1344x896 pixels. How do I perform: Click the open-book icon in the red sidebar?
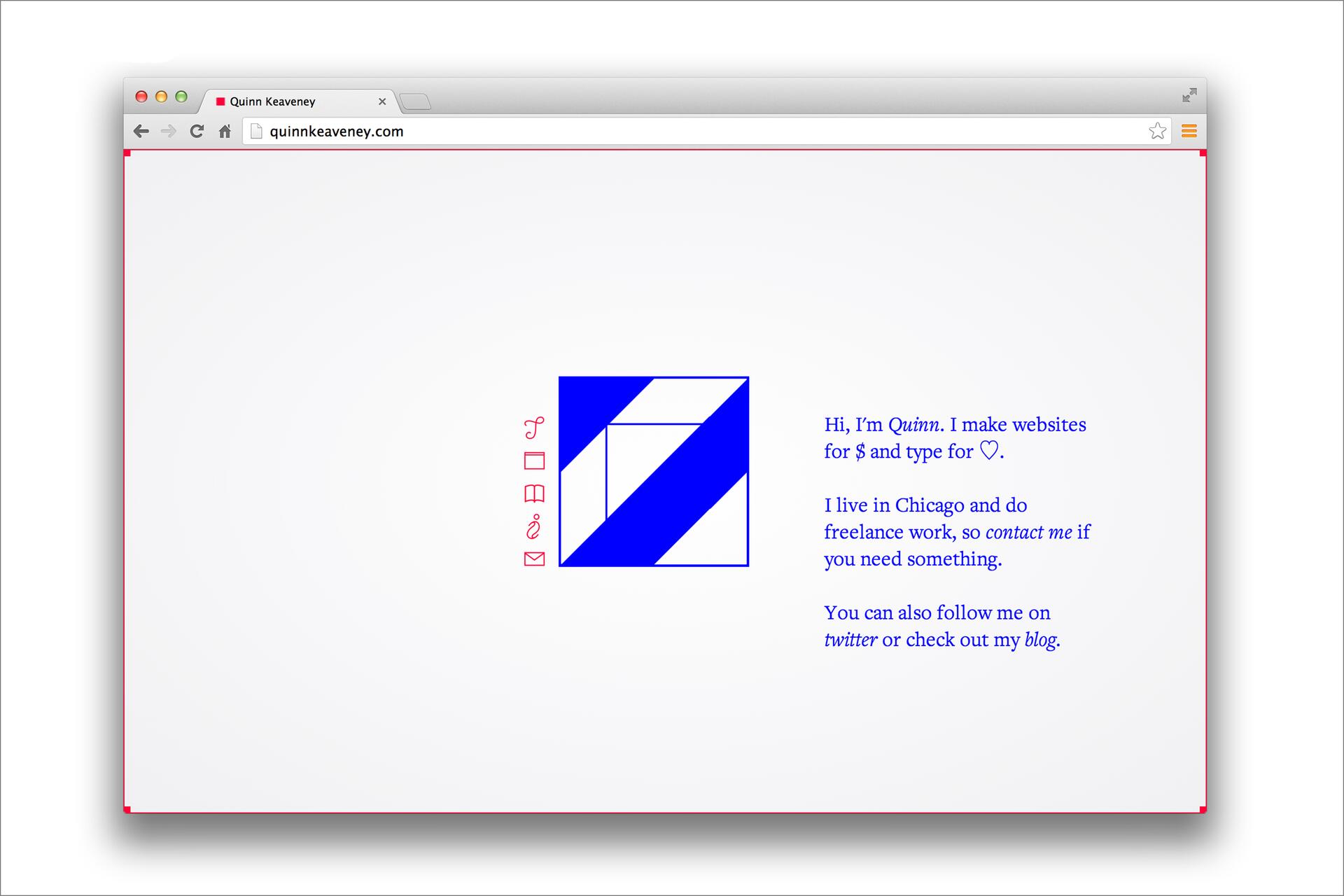[x=534, y=493]
